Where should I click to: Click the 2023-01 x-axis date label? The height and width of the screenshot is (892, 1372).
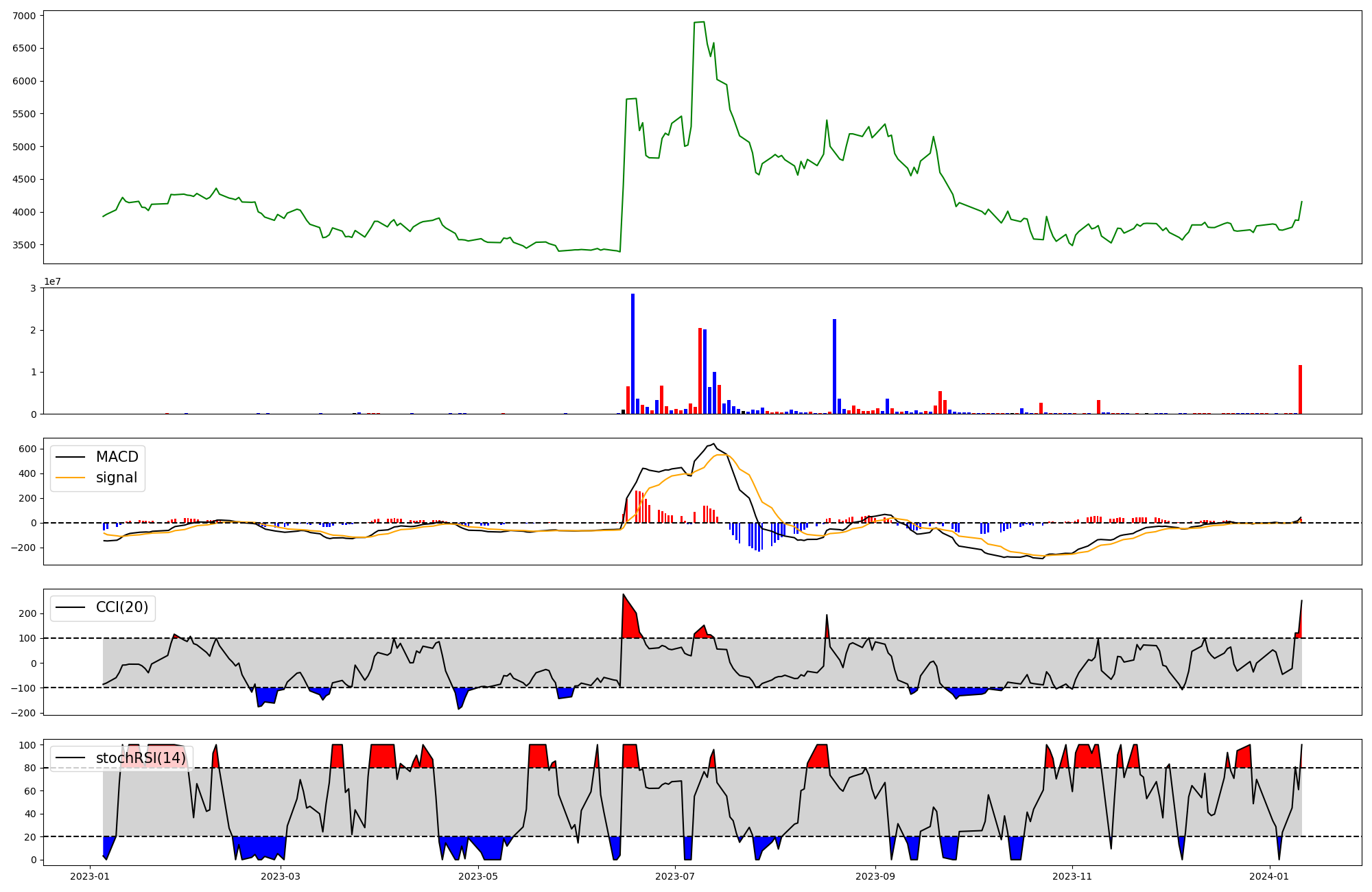(x=90, y=876)
